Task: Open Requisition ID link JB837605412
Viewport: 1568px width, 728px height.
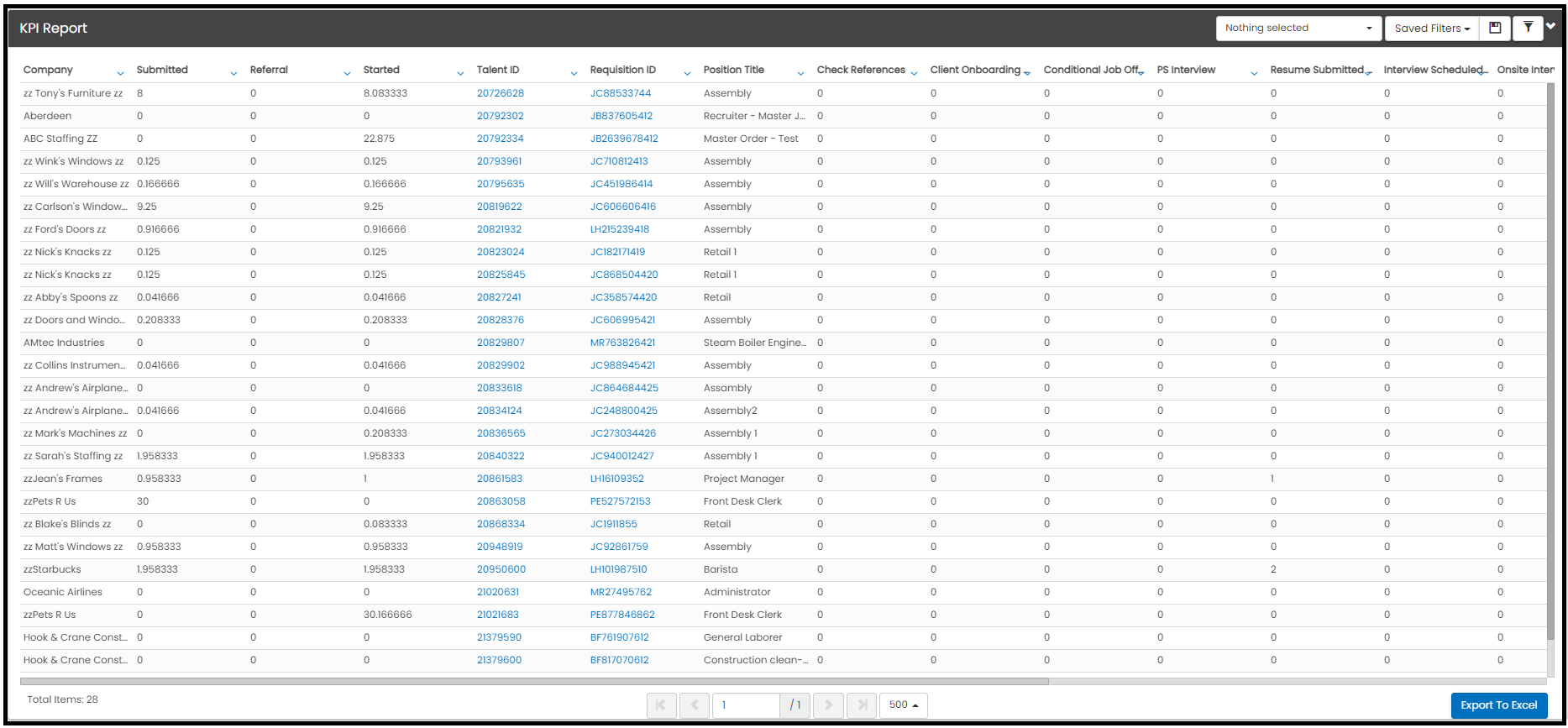Action: (x=621, y=116)
